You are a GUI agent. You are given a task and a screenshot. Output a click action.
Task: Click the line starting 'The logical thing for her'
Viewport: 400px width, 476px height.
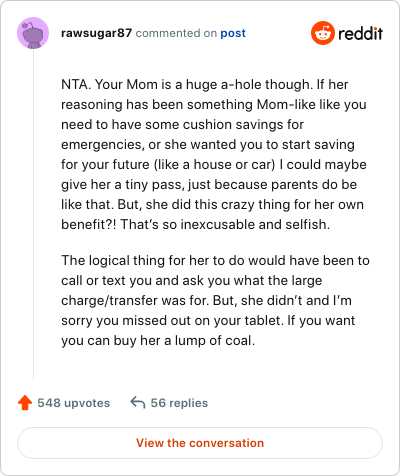tap(215, 260)
